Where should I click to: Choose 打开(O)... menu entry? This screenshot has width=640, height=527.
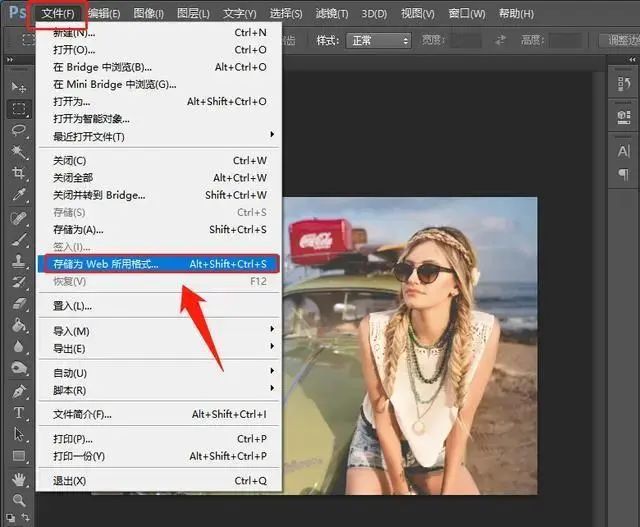click(159, 50)
